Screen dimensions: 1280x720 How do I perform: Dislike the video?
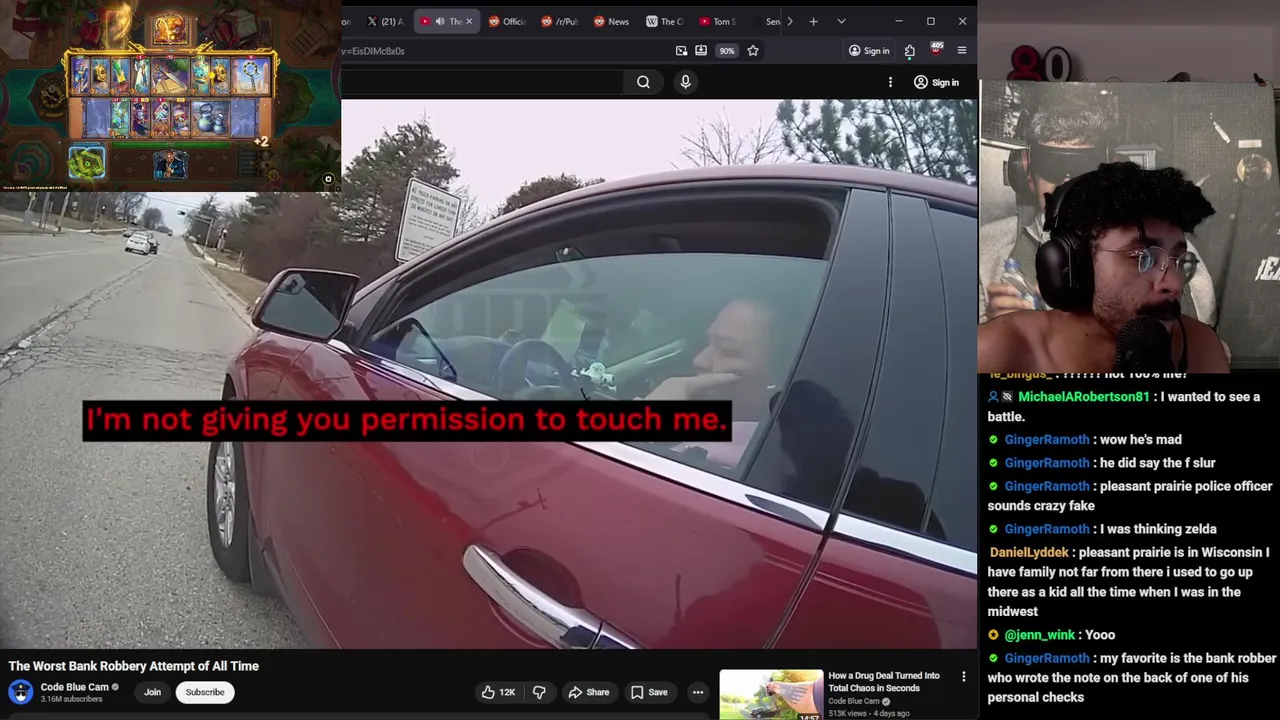(539, 692)
